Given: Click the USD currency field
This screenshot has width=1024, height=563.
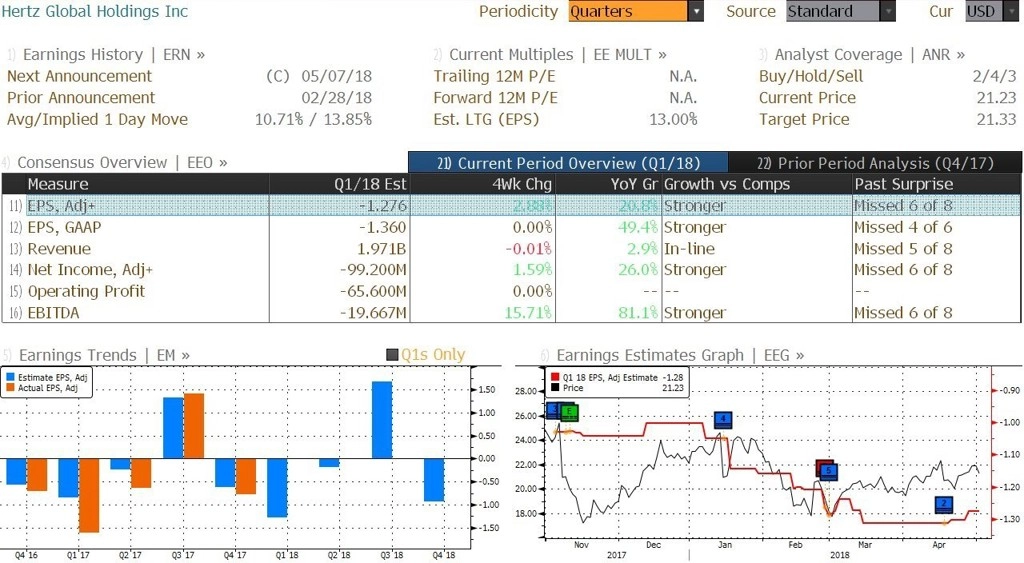Looking at the screenshot, I should 984,12.
